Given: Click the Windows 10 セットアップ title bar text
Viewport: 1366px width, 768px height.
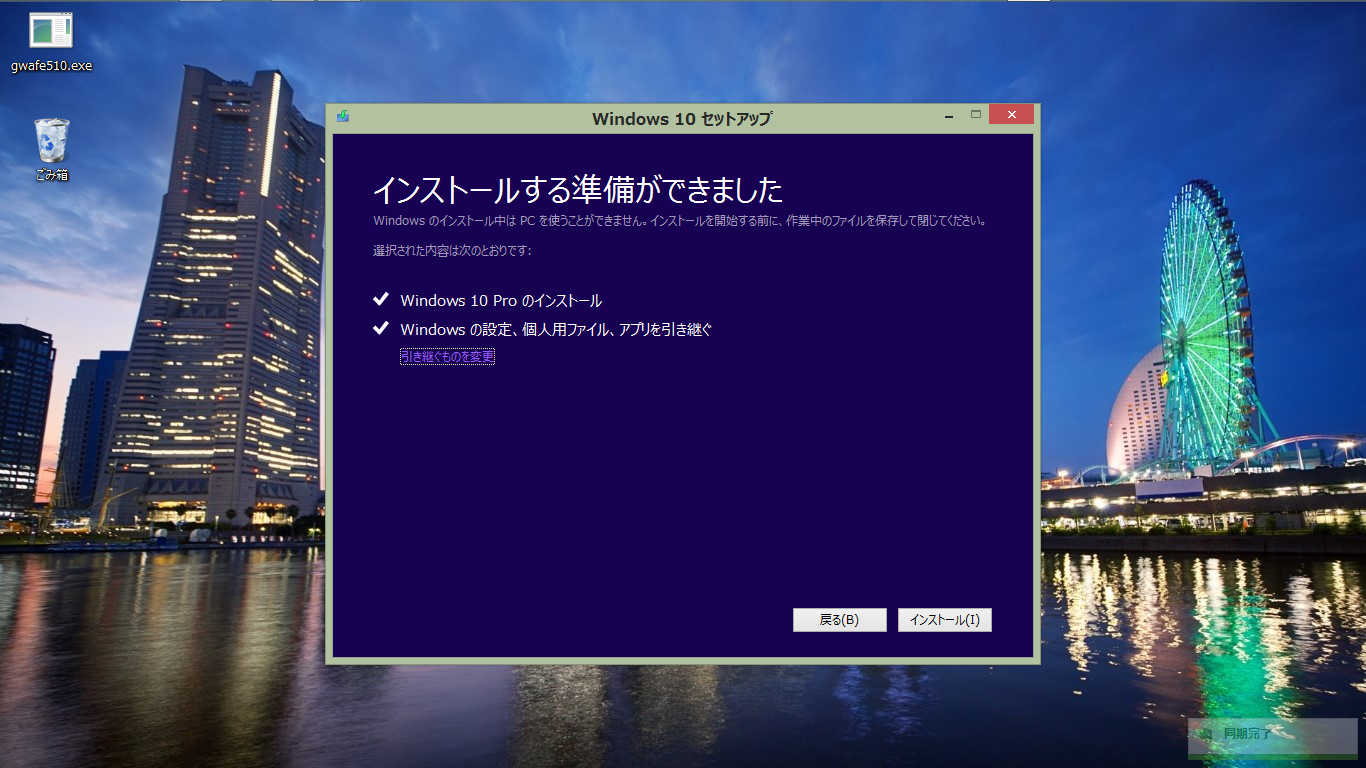Looking at the screenshot, I should click(x=682, y=118).
